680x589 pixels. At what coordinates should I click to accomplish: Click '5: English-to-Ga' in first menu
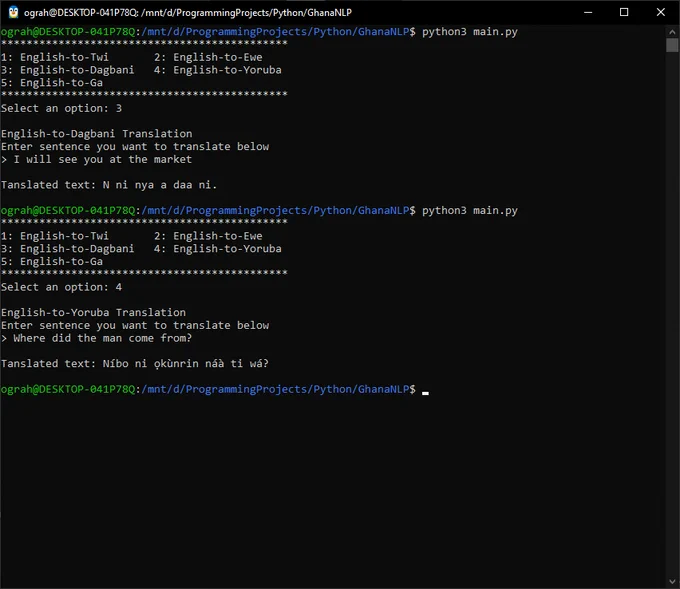pos(52,83)
